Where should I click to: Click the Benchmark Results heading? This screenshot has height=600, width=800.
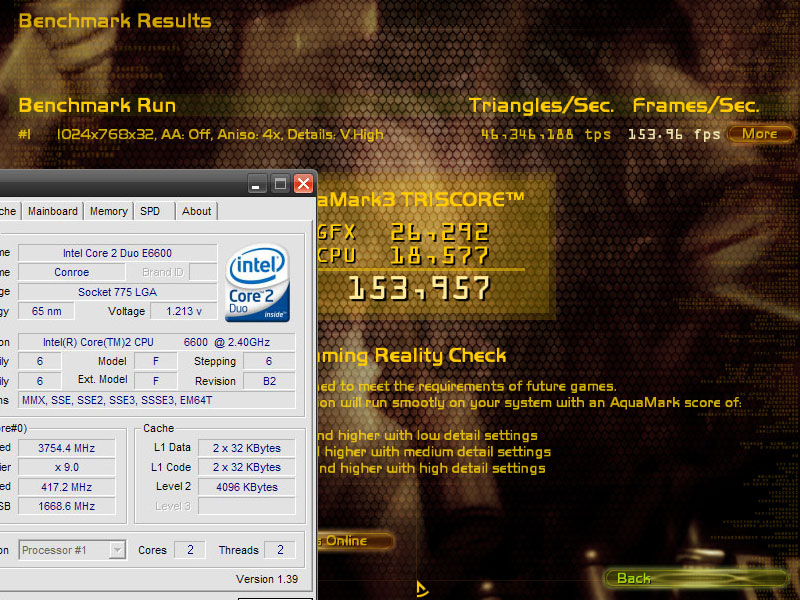(x=115, y=21)
